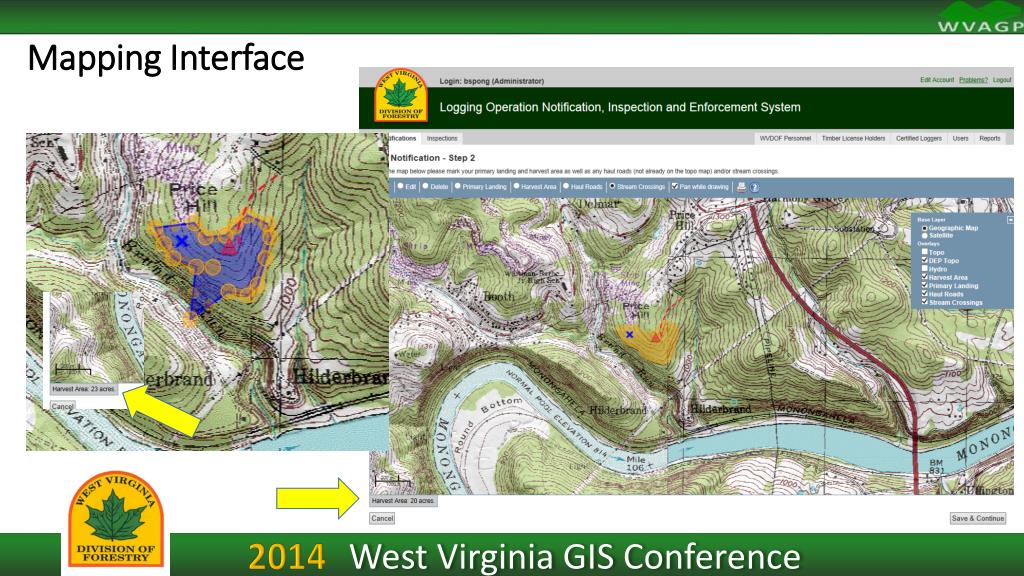Click the Logout link
The width and height of the screenshot is (1024, 576).
coord(1002,80)
